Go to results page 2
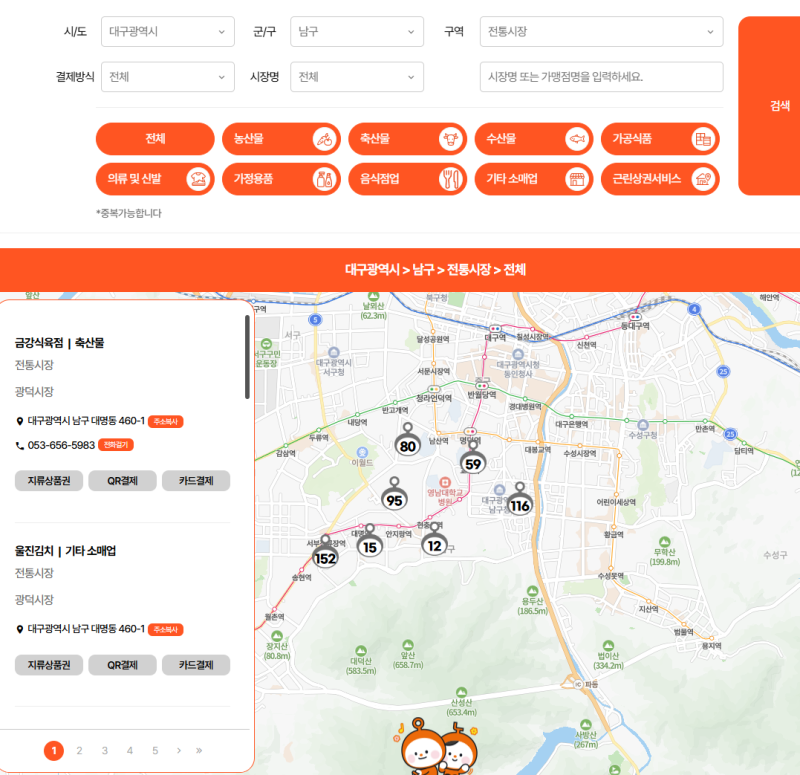The height and width of the screenshot is (775, 800). pyautogui.click(x=79, y=751)
